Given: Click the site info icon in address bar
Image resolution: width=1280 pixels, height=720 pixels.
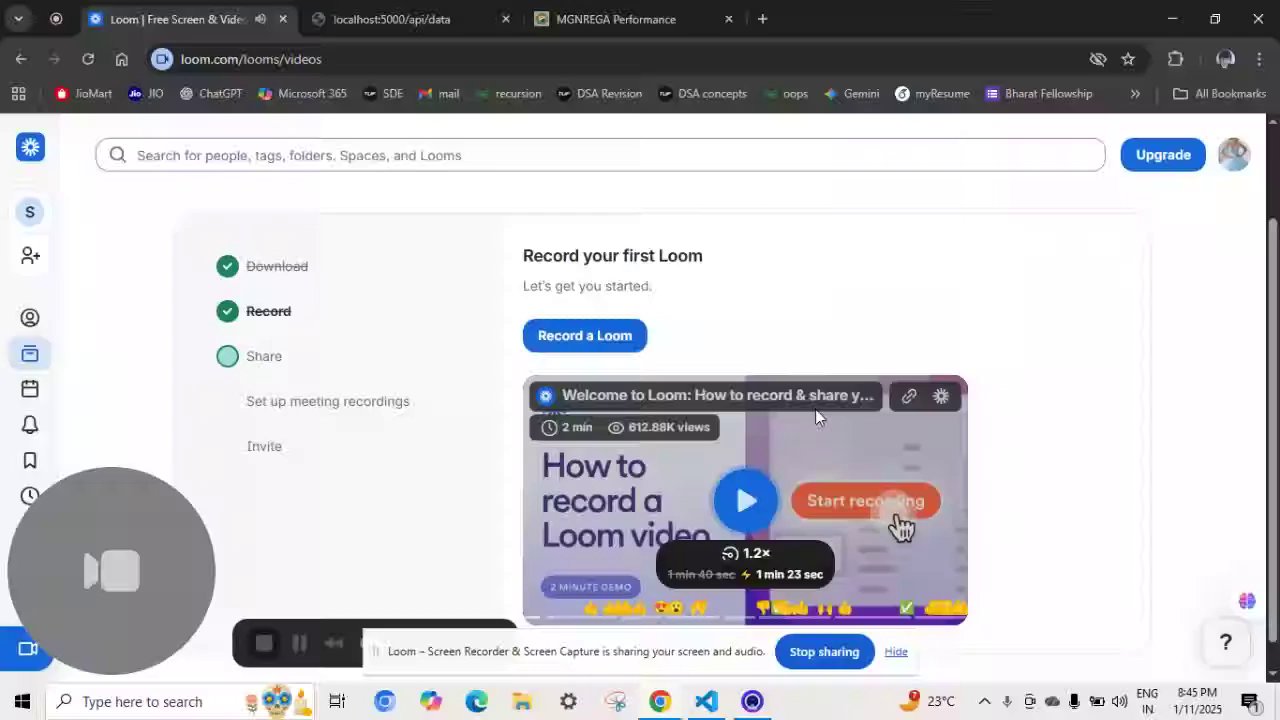Looking at the screenshot, I should [162, 59].
